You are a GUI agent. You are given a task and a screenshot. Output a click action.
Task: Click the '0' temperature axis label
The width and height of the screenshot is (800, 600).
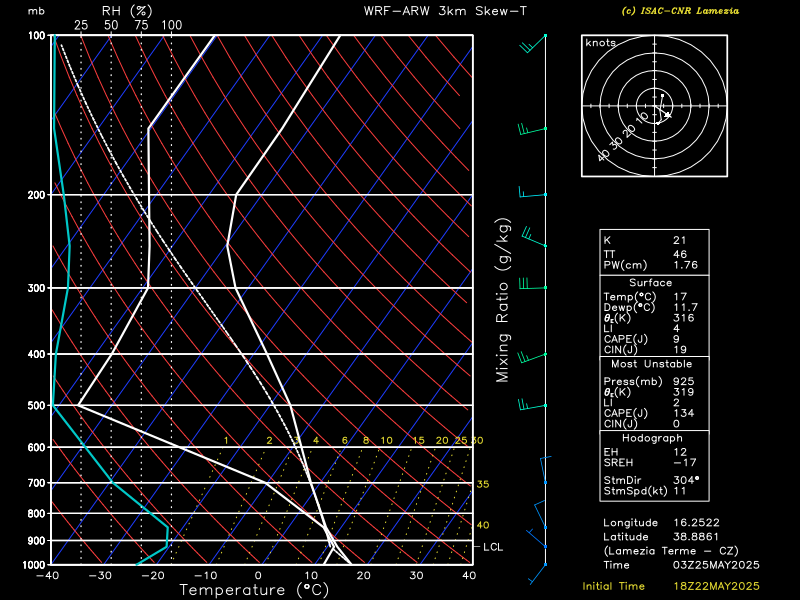point(258,576)
